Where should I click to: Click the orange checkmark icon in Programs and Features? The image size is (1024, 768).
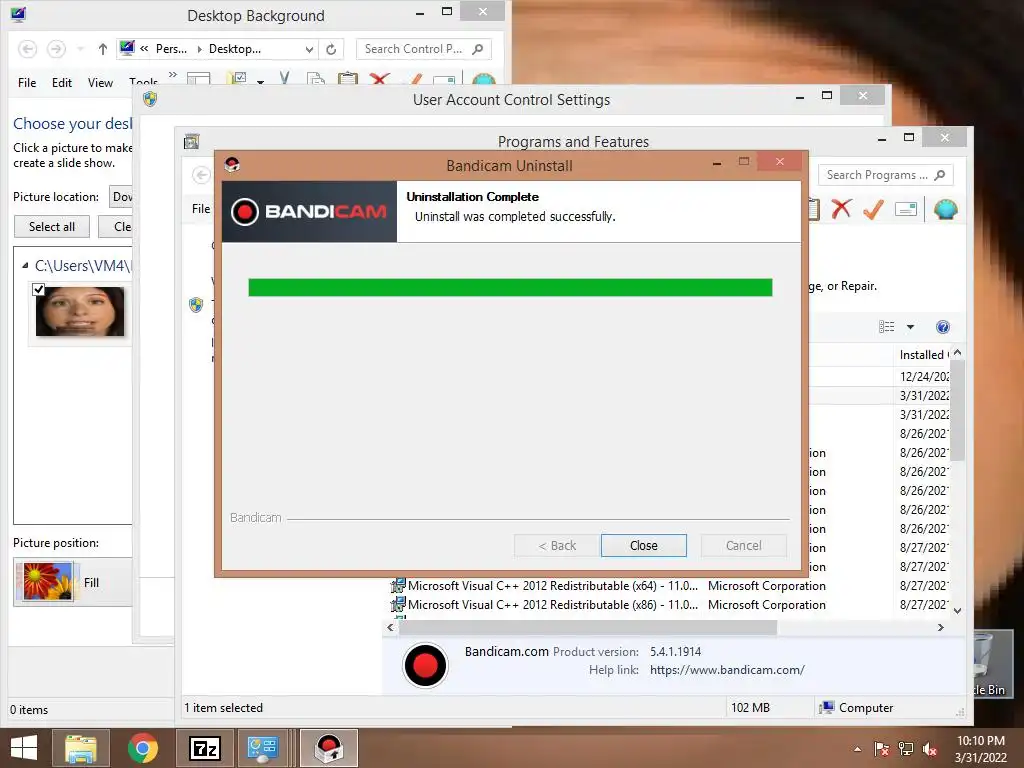tap(873, 209)
